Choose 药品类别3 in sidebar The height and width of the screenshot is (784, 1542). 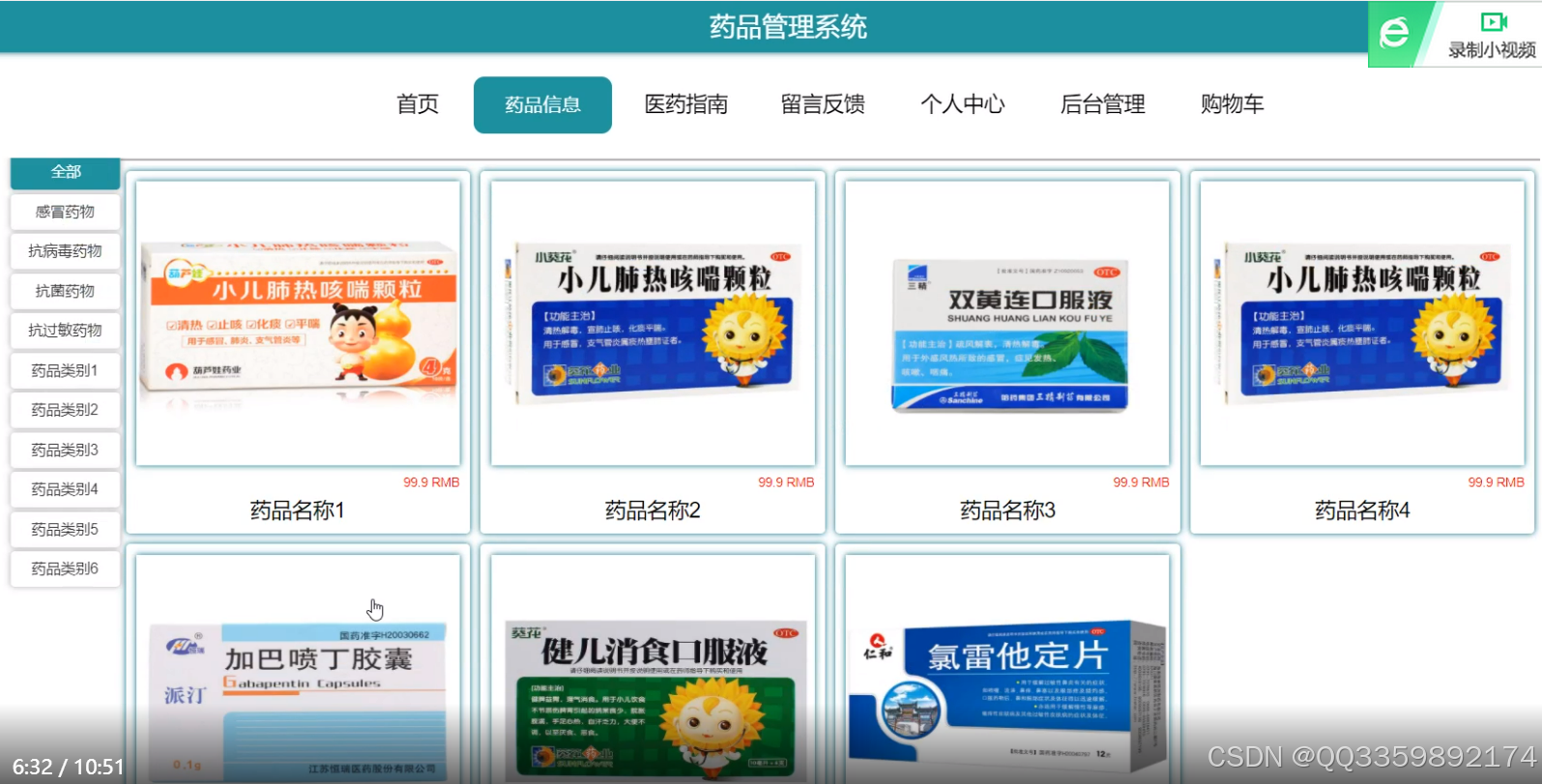click(x=66, y=450)
